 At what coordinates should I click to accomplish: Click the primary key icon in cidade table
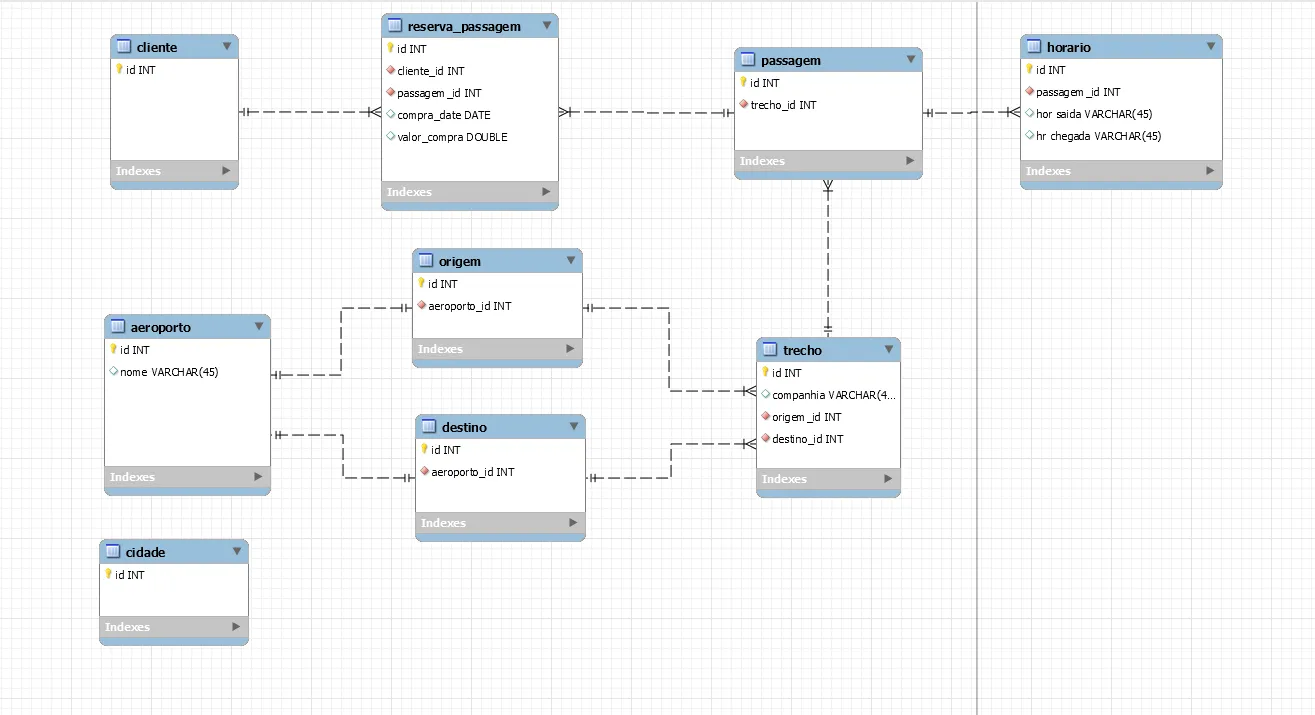point(108,574)
